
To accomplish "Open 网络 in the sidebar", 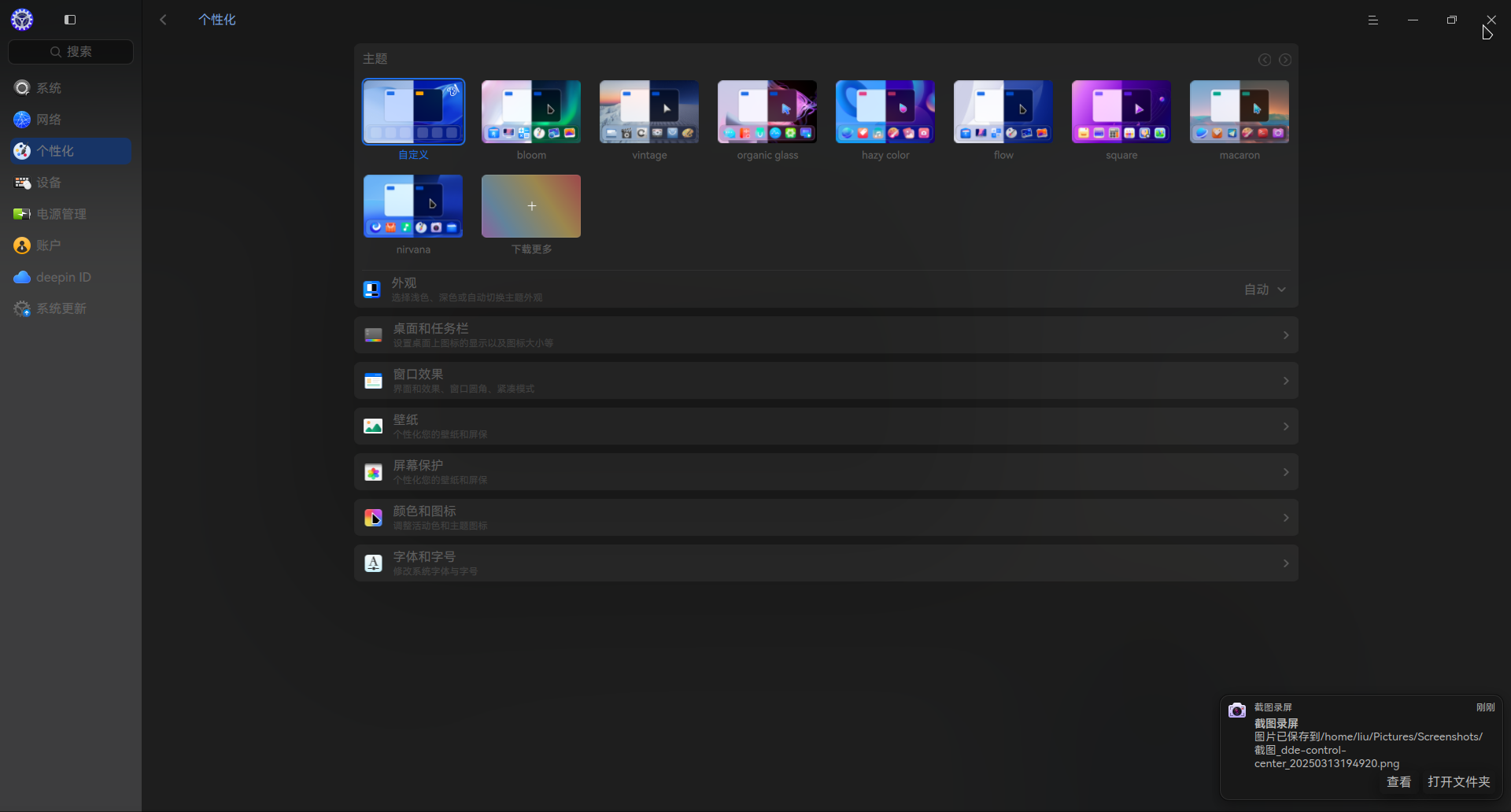I will (71, 120).
